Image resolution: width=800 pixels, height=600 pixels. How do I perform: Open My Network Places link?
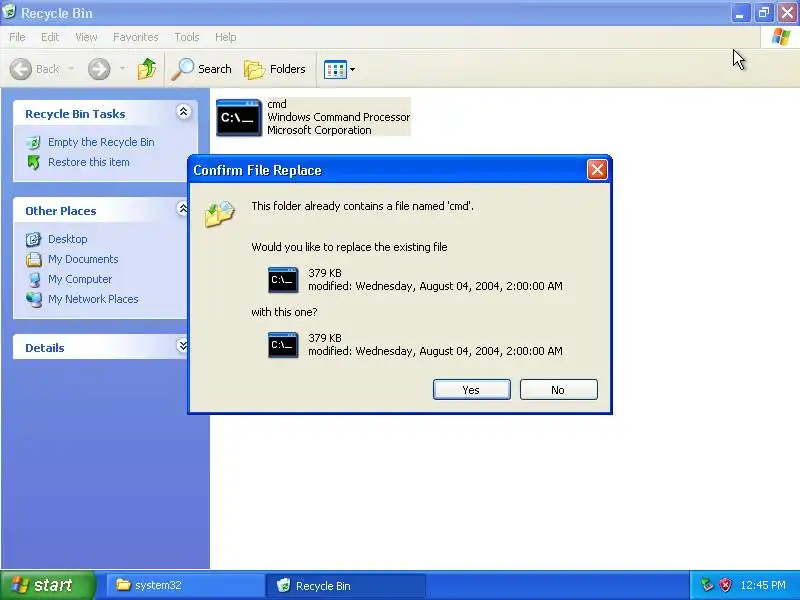click(93, 299)
